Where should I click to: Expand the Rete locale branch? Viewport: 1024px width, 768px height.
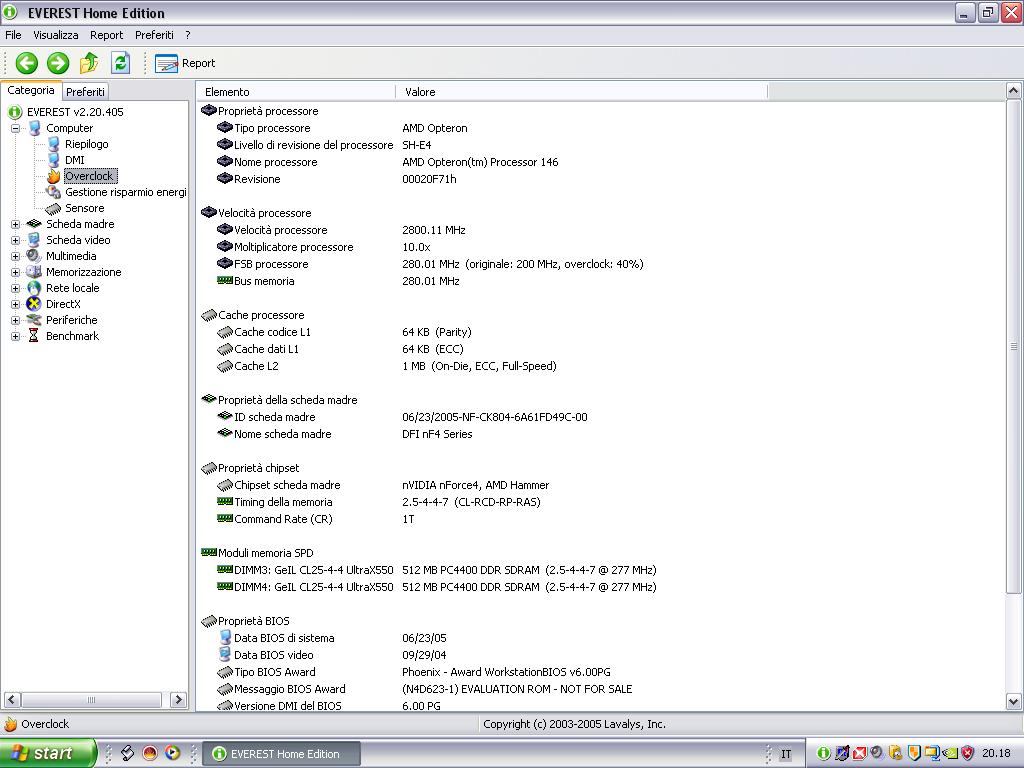16,289
